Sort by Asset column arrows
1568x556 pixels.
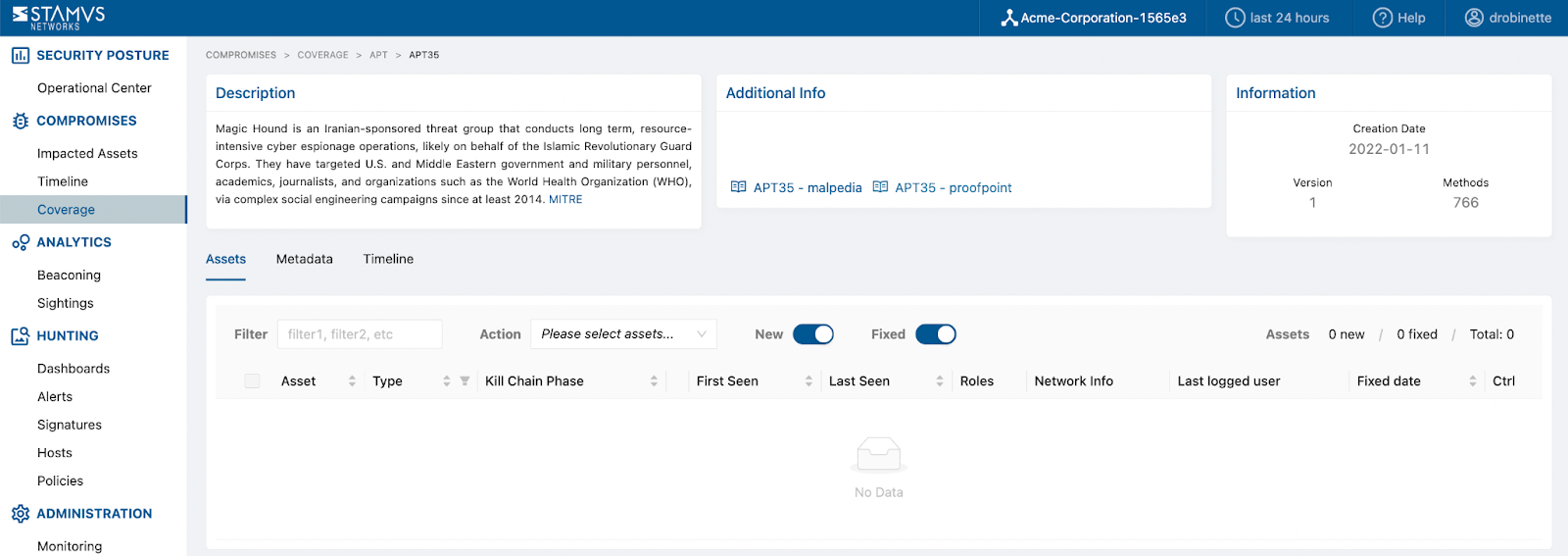[x=352, y=381]
